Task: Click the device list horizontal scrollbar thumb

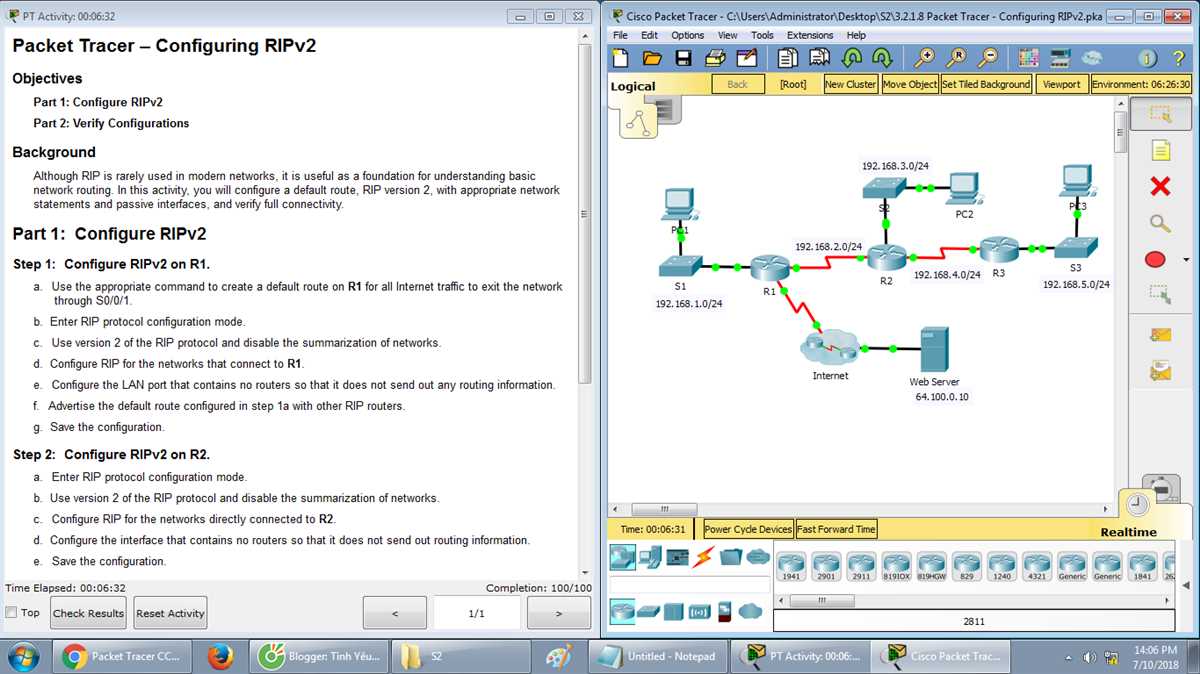Action: click(820, 600)
